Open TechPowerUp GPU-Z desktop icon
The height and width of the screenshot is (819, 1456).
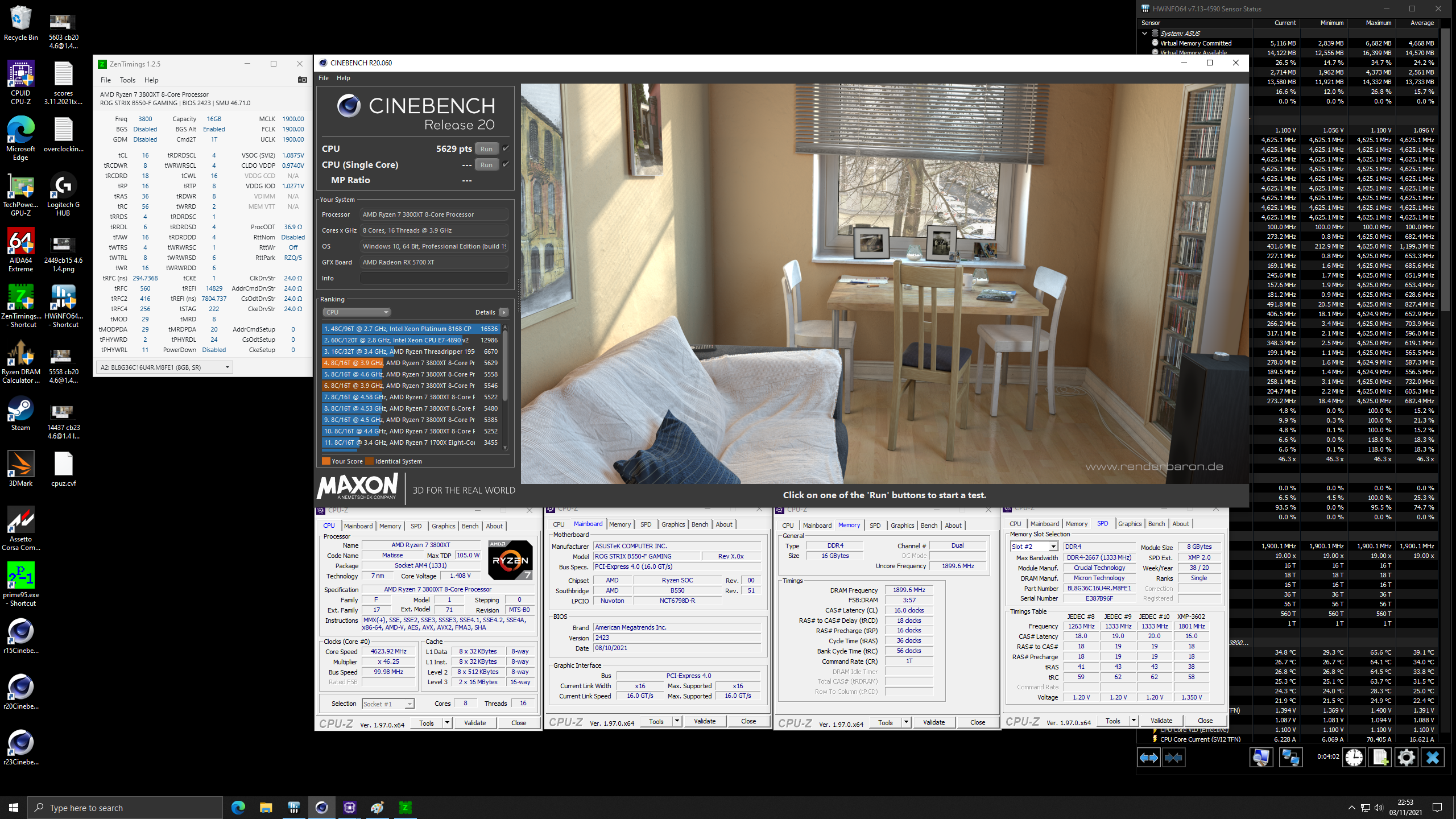point(20,194)
